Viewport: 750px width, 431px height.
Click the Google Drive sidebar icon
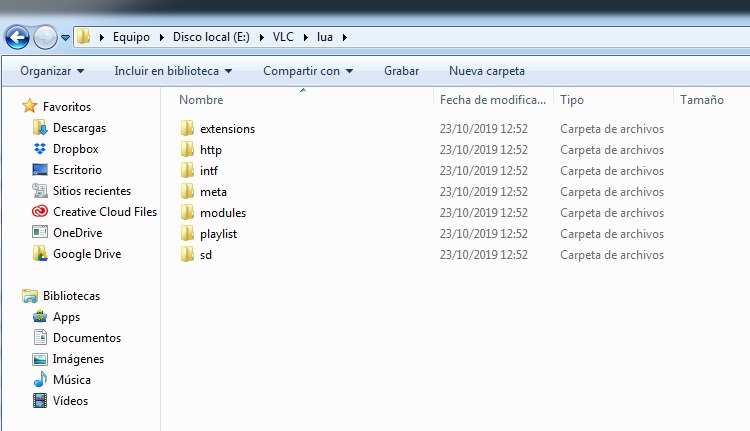coord(40,254)
